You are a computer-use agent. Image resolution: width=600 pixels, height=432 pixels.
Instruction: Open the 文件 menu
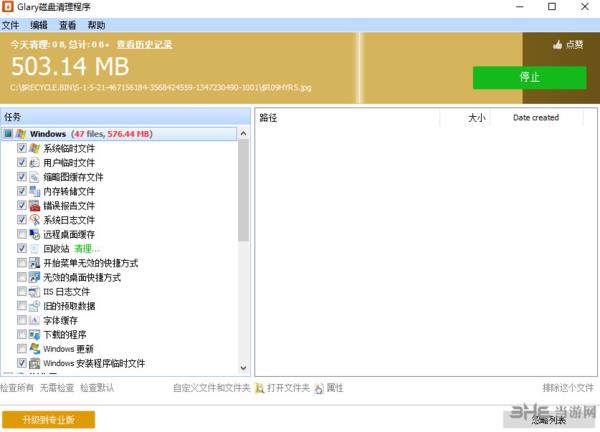point(10,25)
